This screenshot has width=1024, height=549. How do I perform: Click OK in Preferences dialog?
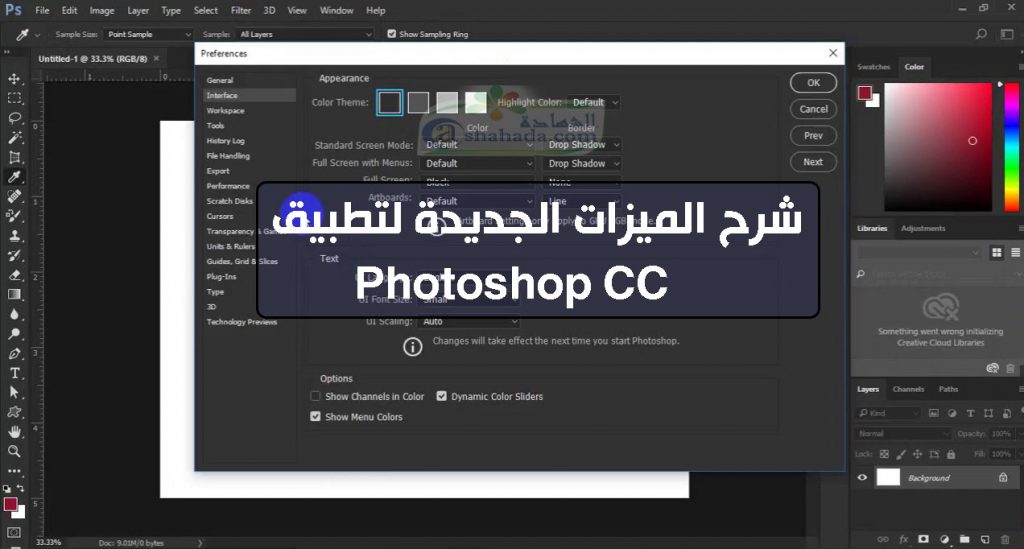[x=813, y=83]
